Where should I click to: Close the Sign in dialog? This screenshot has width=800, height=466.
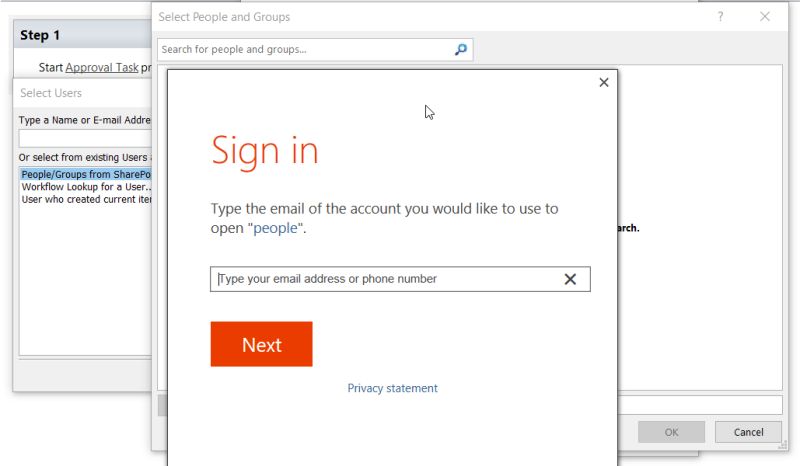pyautogui.click(x=604, y=82)
